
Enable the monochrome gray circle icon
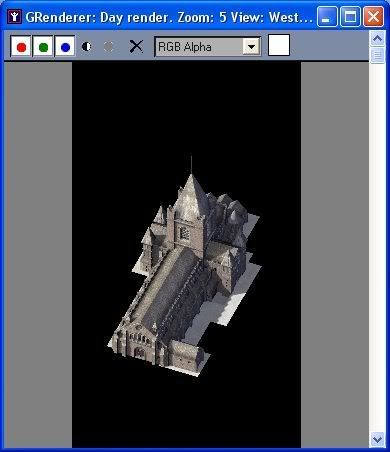(109, 46)
